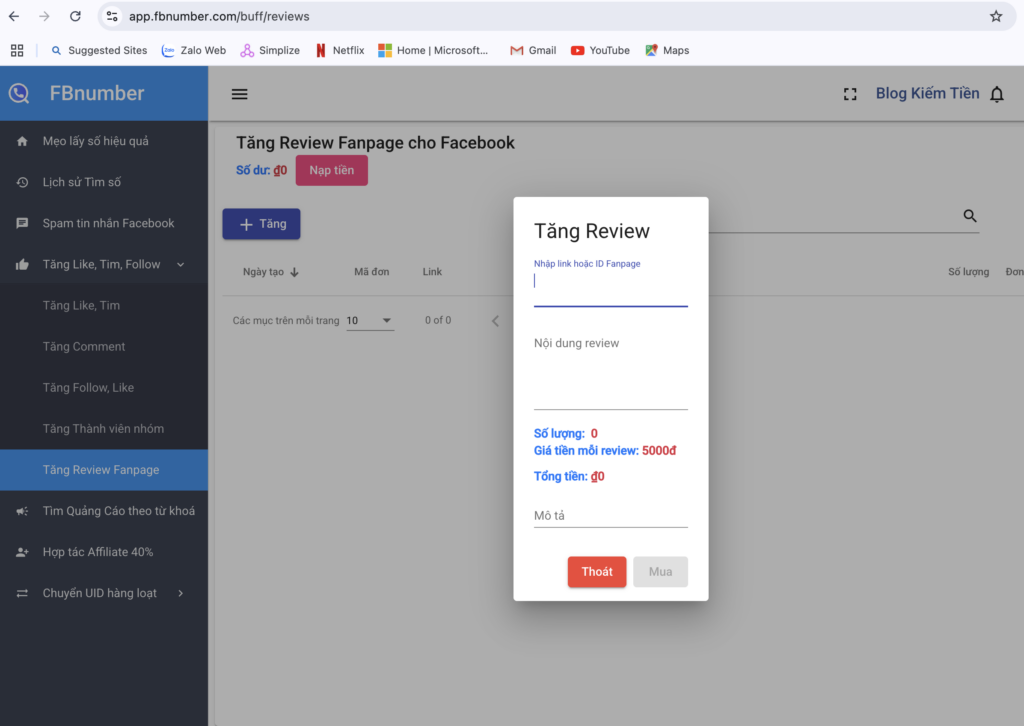1024x726 pixels.
Task: Open Lịch sử Tìm số menu item
Action: click(x=82, y=182)
